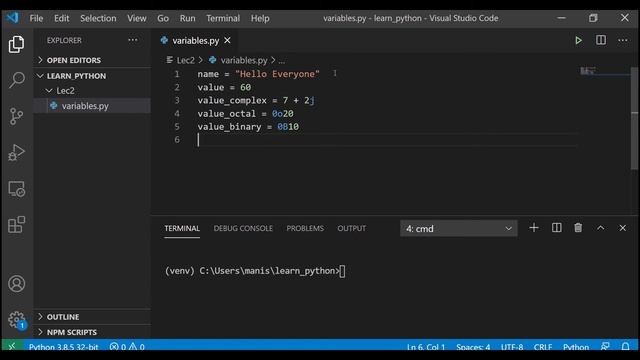
Task: Open Lec2 breadcrumb
Action: pyautogui.click(x=185, y=60)
